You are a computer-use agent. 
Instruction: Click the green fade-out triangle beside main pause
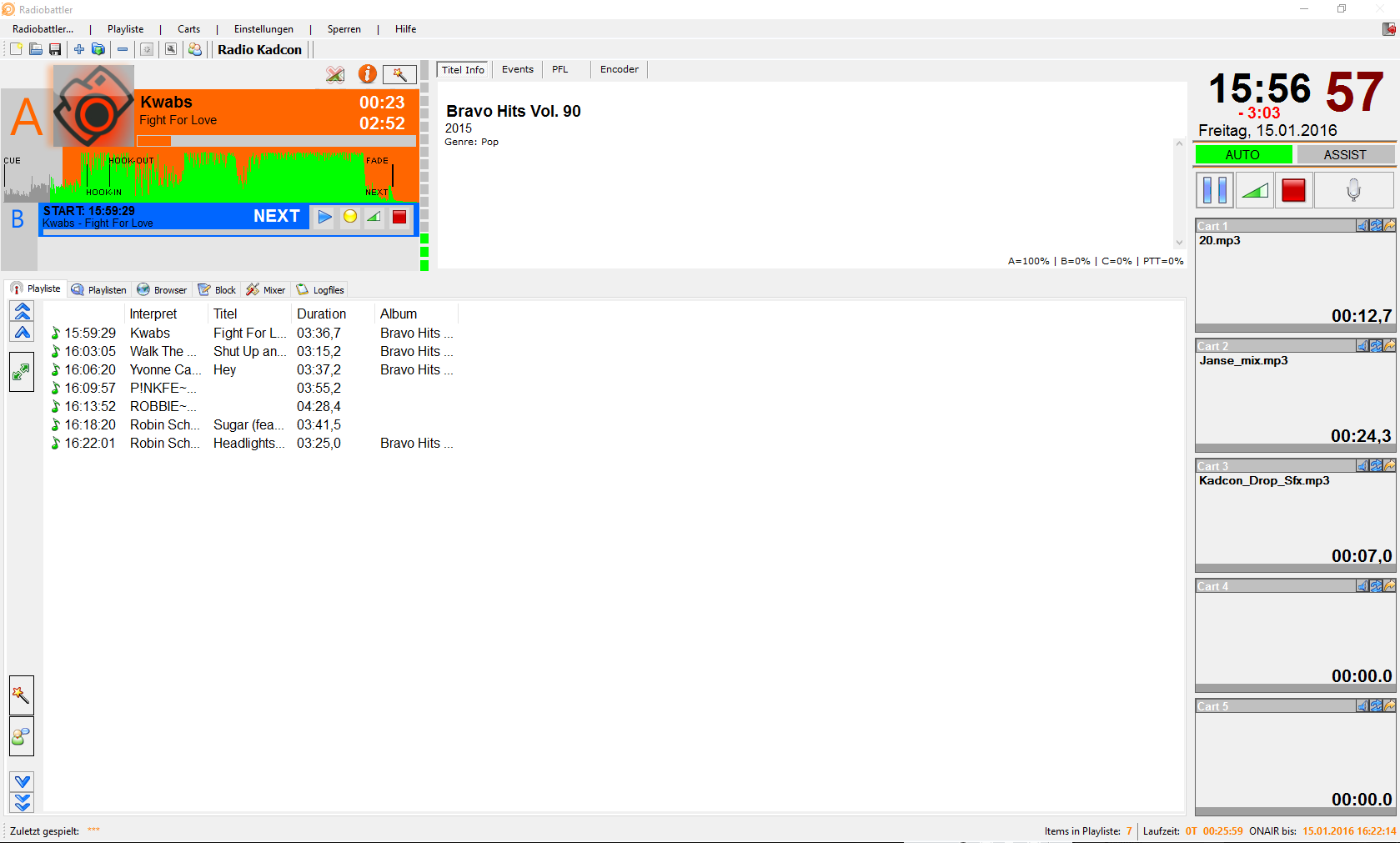click(x=1254, y=190)
